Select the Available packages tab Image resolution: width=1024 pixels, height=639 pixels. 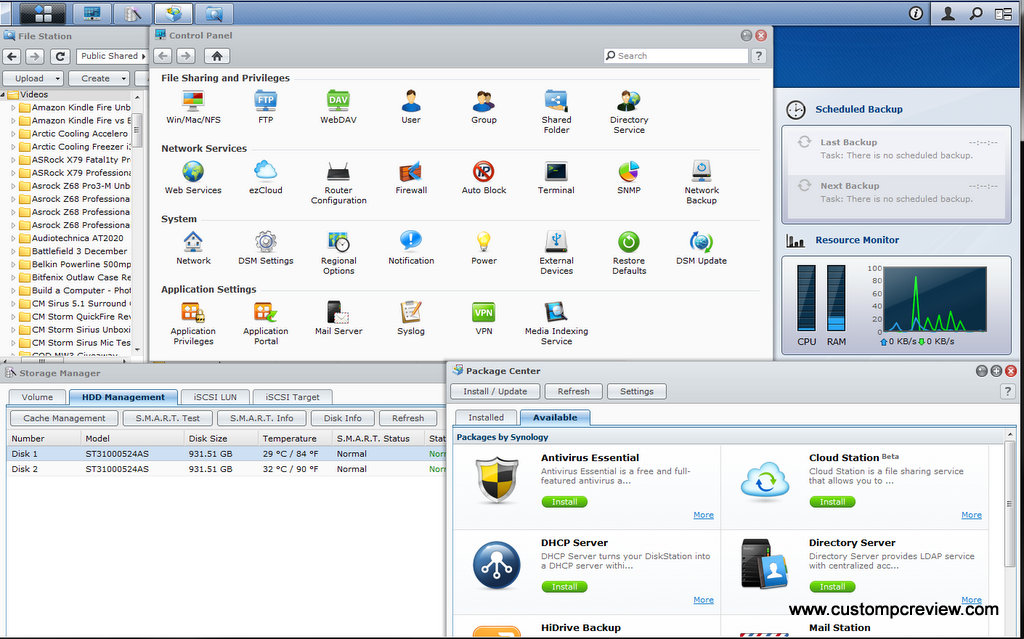(x=555, y=418)
